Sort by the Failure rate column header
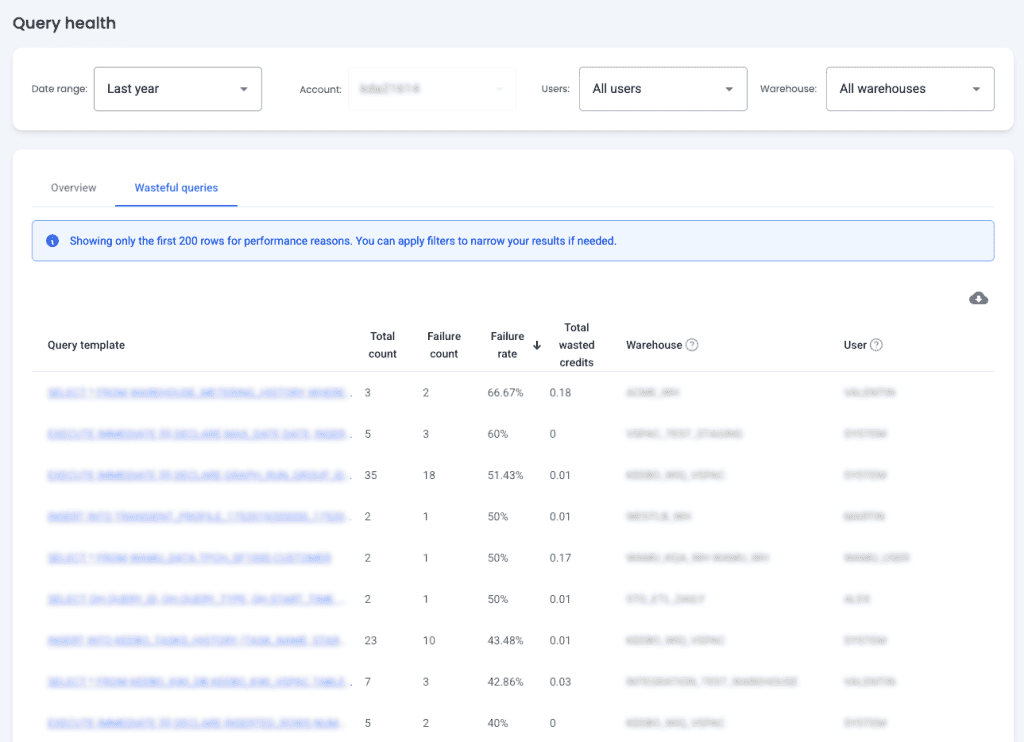 pyautogui.click(x=507, y=345)
